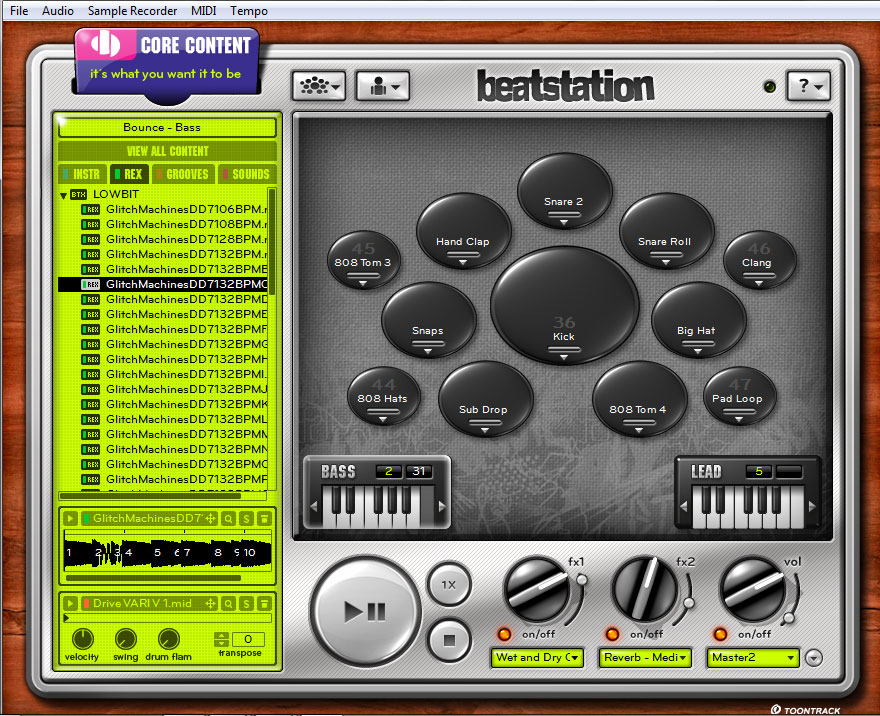Click the drum flam knob
880x716 pixels.
click(x=168, y=639)
